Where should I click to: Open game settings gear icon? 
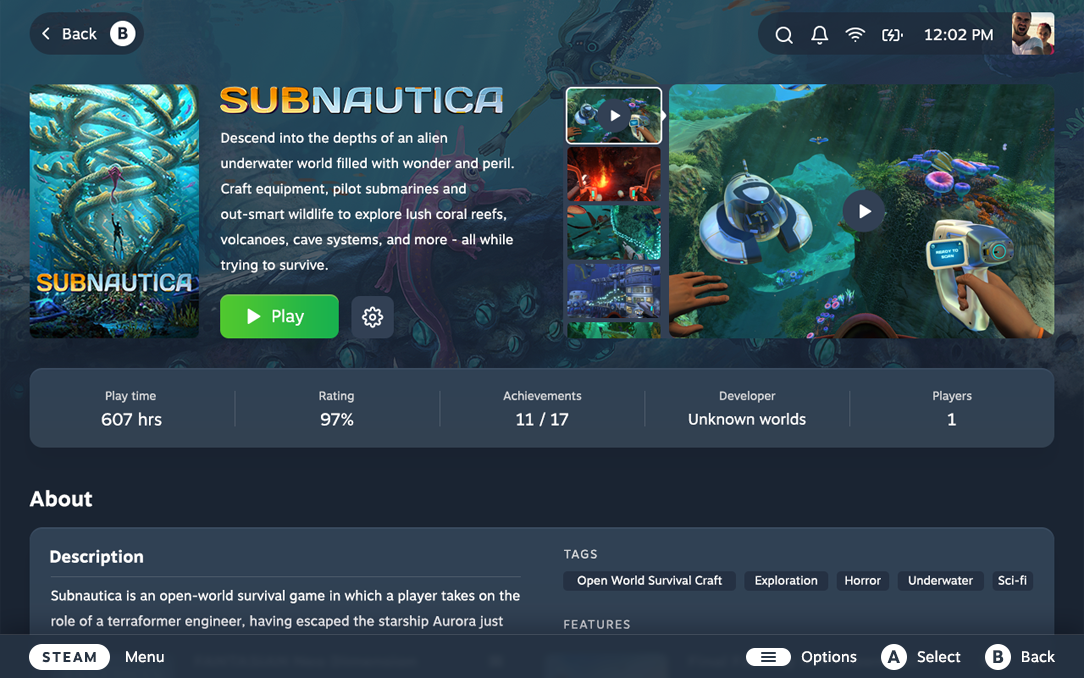pos(373,317)
